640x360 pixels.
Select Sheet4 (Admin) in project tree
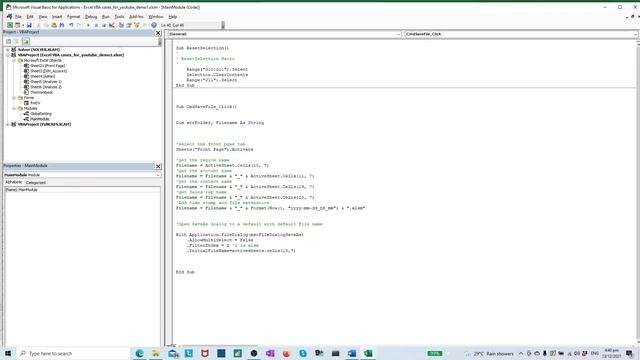click(x=42, y=76)
